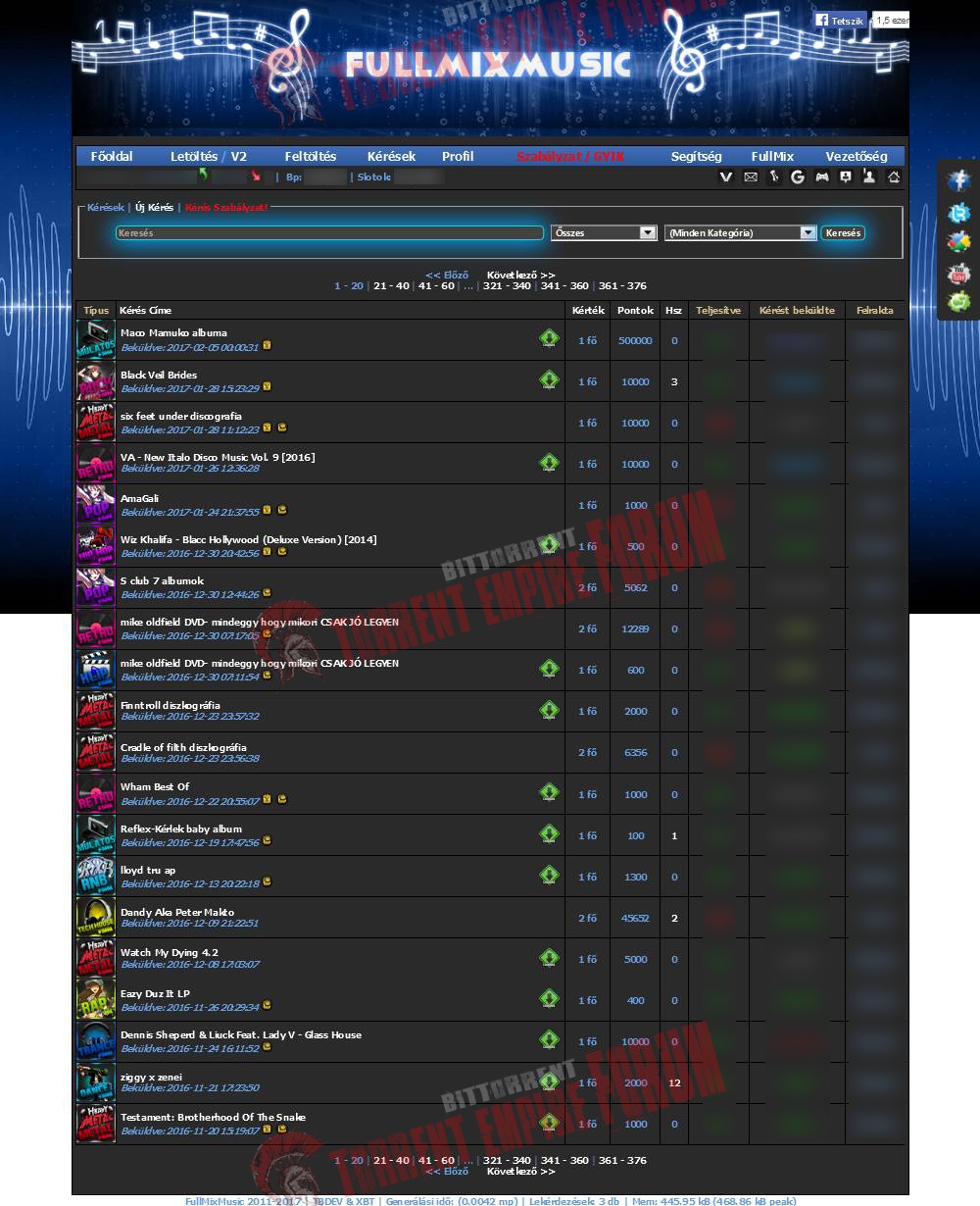Switch to the Új Kérés tab
The width and height of the screenshot is (980, 1206).
(154, 207)
